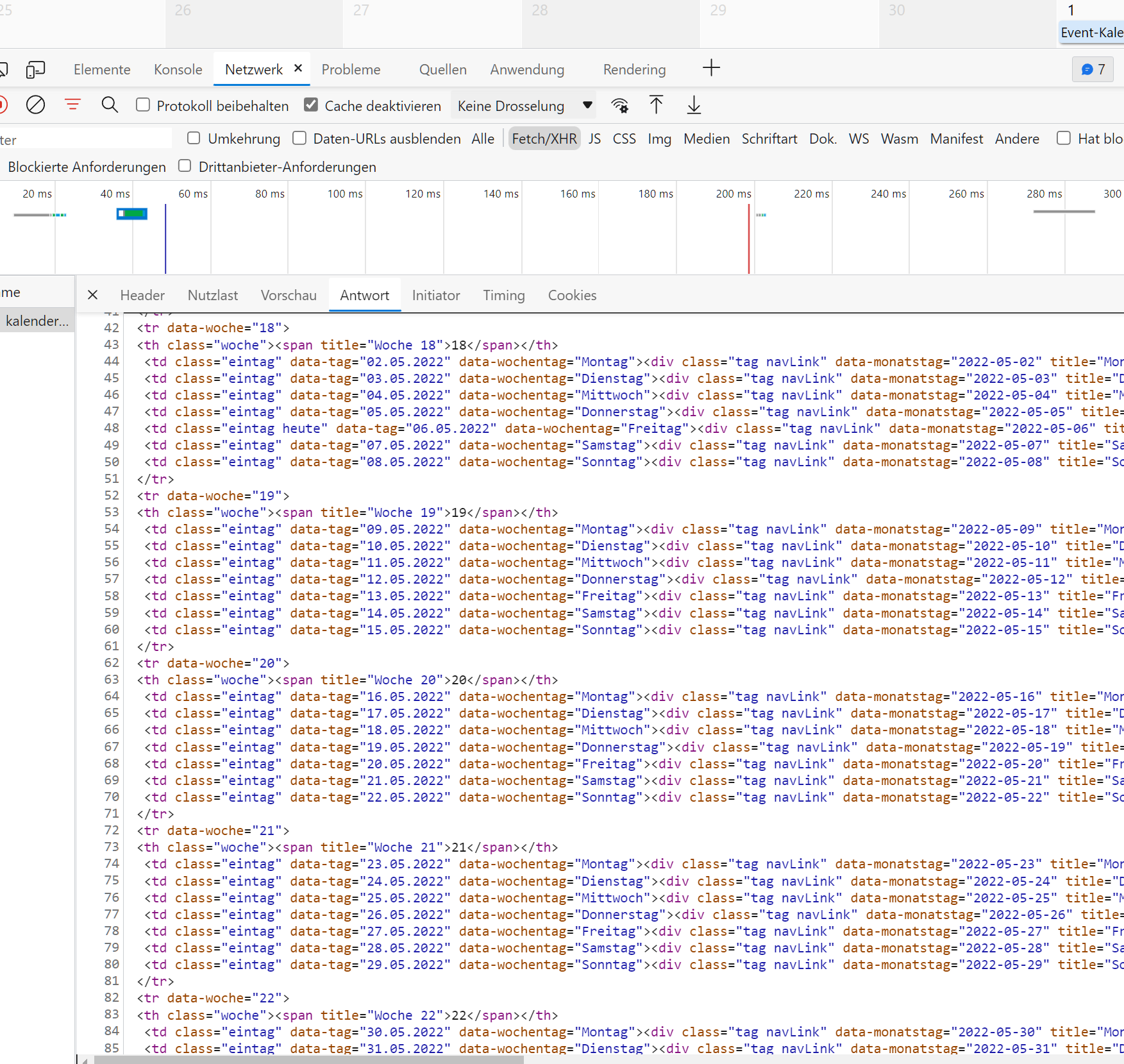Viewport: 1124px width, 1064px height.
Task: Click the clear network log icon
Action: tap(35, 105)
